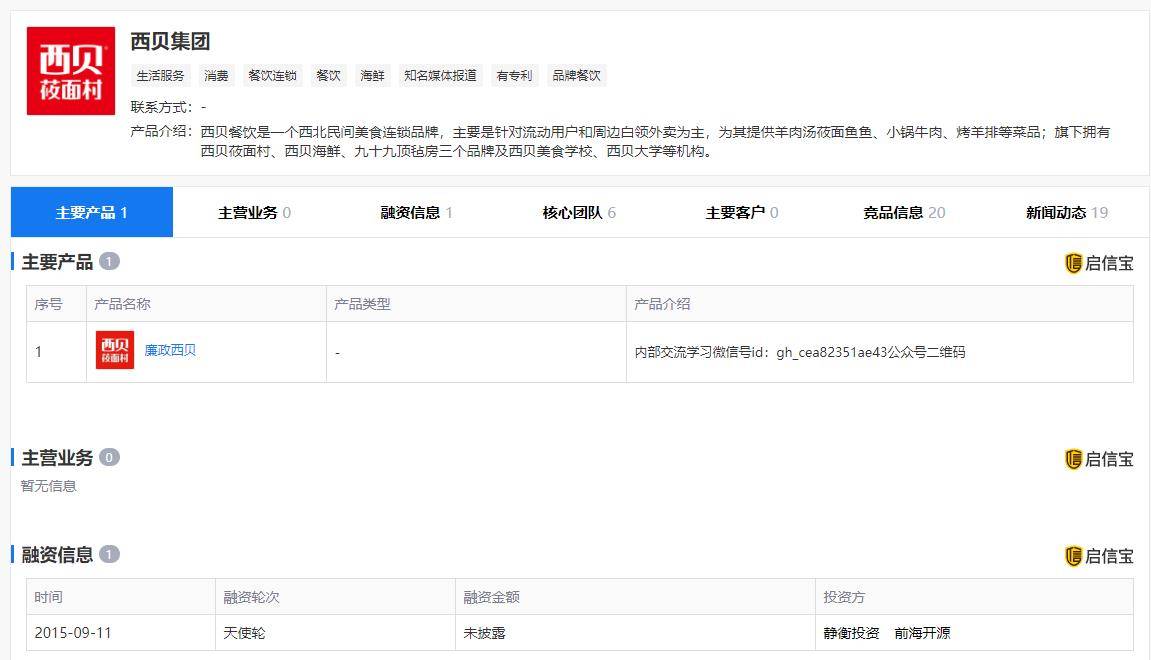Click the 餐饮连锁 tag
1151x660 pixels.
point(272,76)
